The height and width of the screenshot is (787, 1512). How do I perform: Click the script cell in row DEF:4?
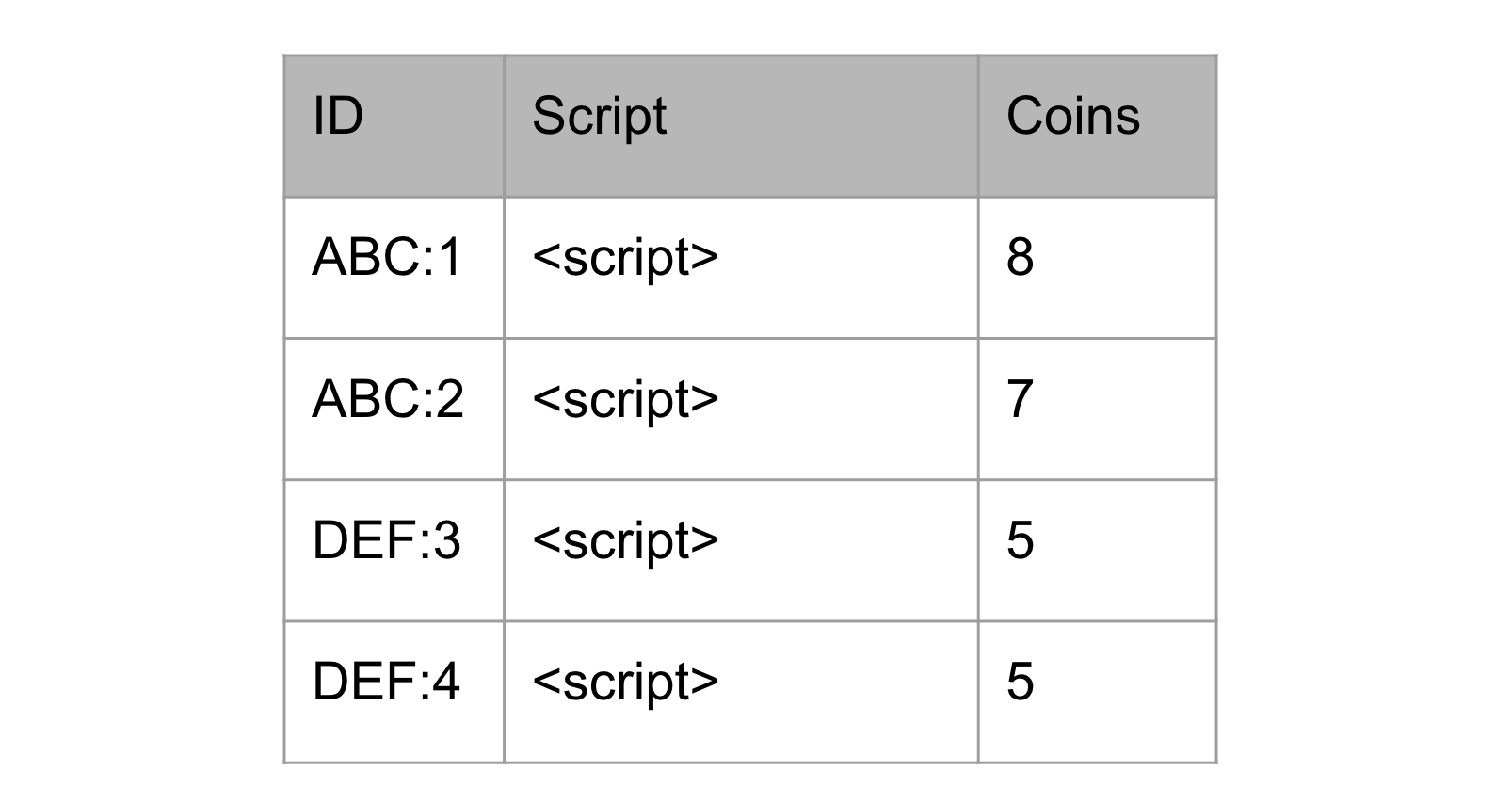tap(741, 692)
